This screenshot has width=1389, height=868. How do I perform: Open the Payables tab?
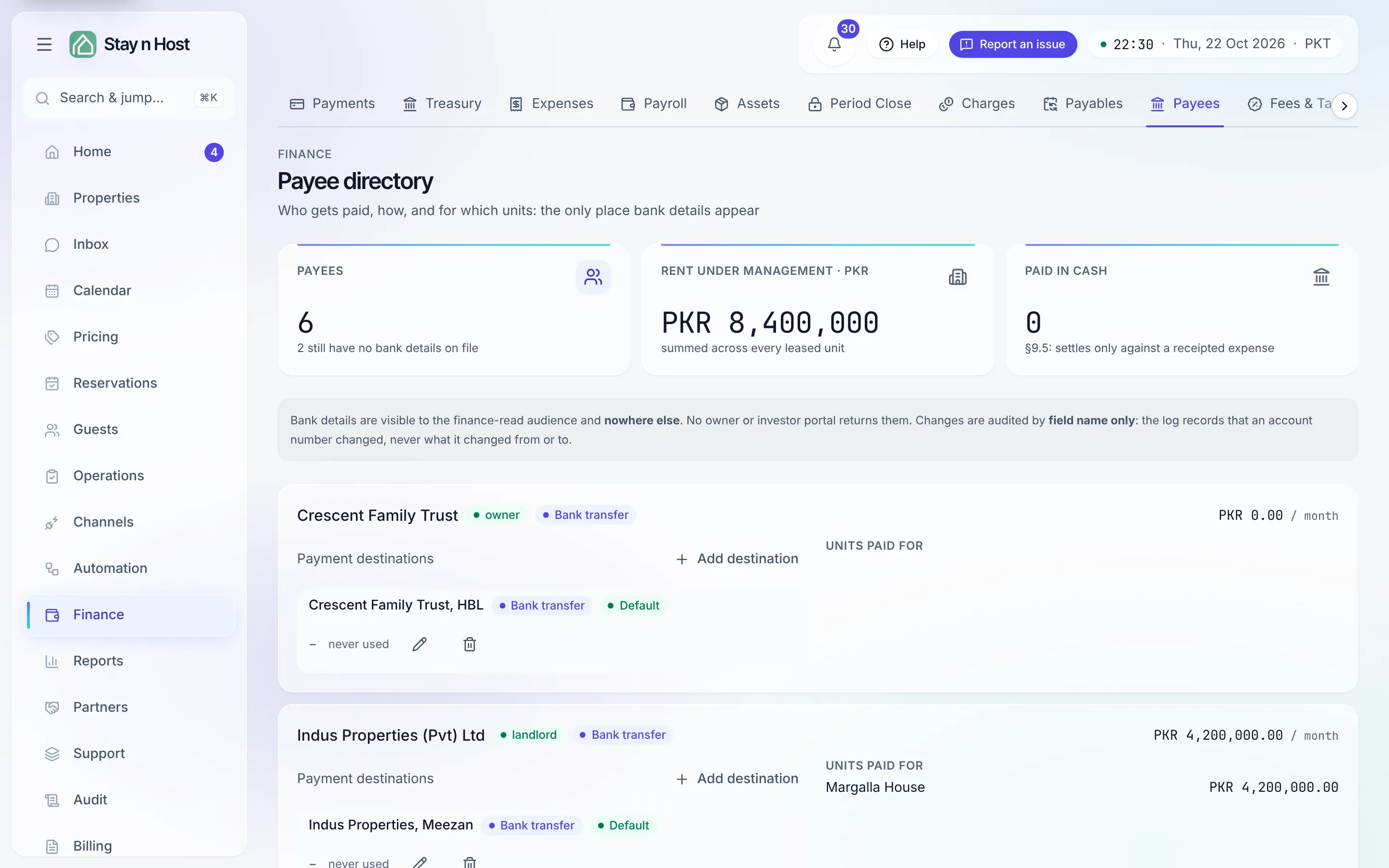click(1082, 104)
